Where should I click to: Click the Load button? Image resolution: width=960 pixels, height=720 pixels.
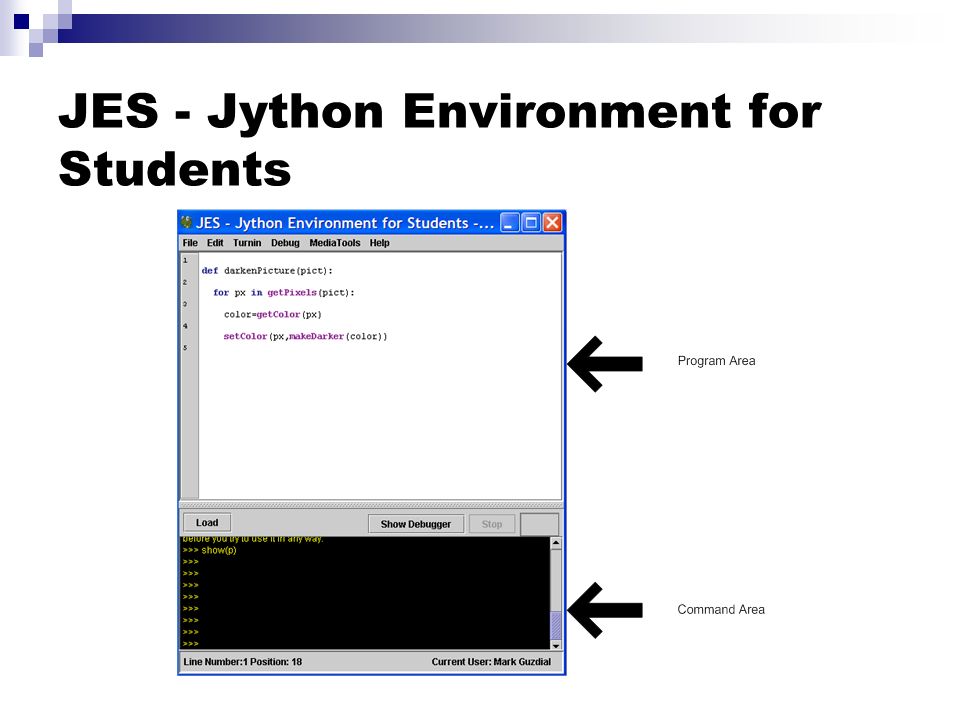point(207,523)
